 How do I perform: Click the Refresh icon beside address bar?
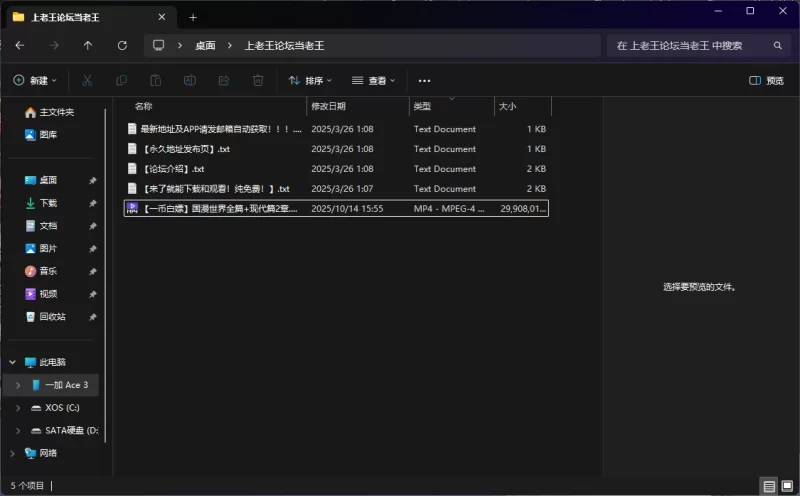click(122, 45)
